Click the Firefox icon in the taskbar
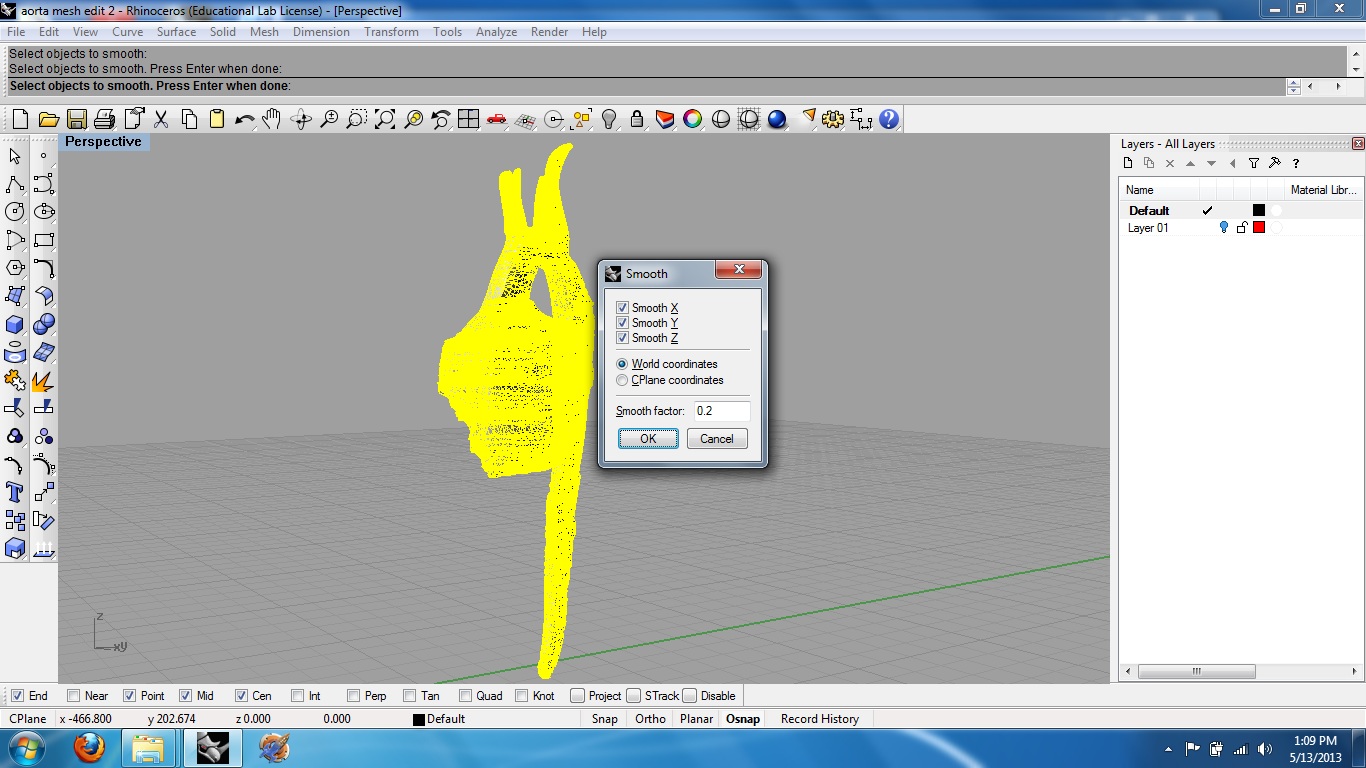Image resolution: width=1366 pixels, height=768 pixels. coord(89,748)
